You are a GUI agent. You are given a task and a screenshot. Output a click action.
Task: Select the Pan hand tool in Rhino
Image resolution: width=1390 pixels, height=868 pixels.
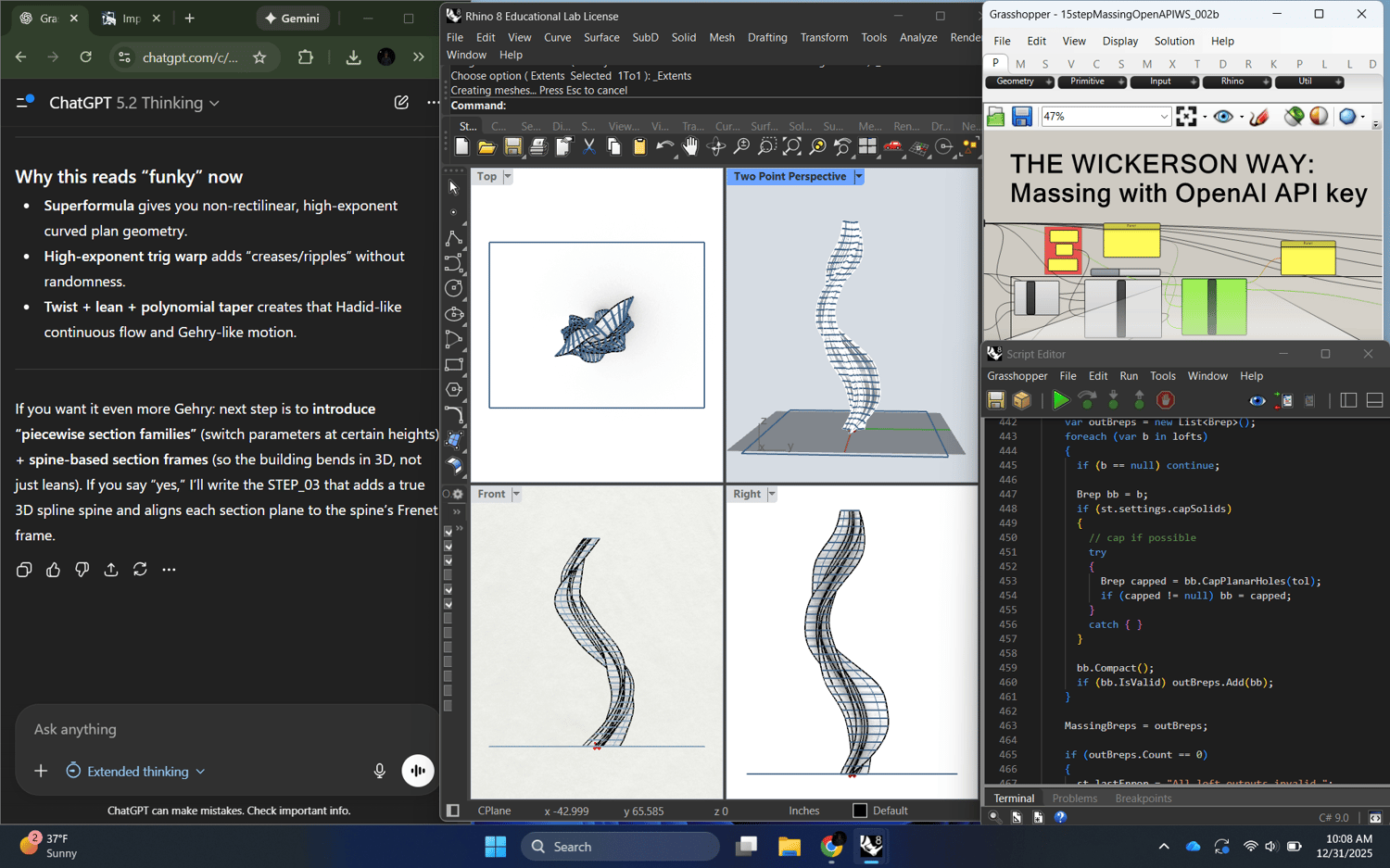[x=690, y=147]
